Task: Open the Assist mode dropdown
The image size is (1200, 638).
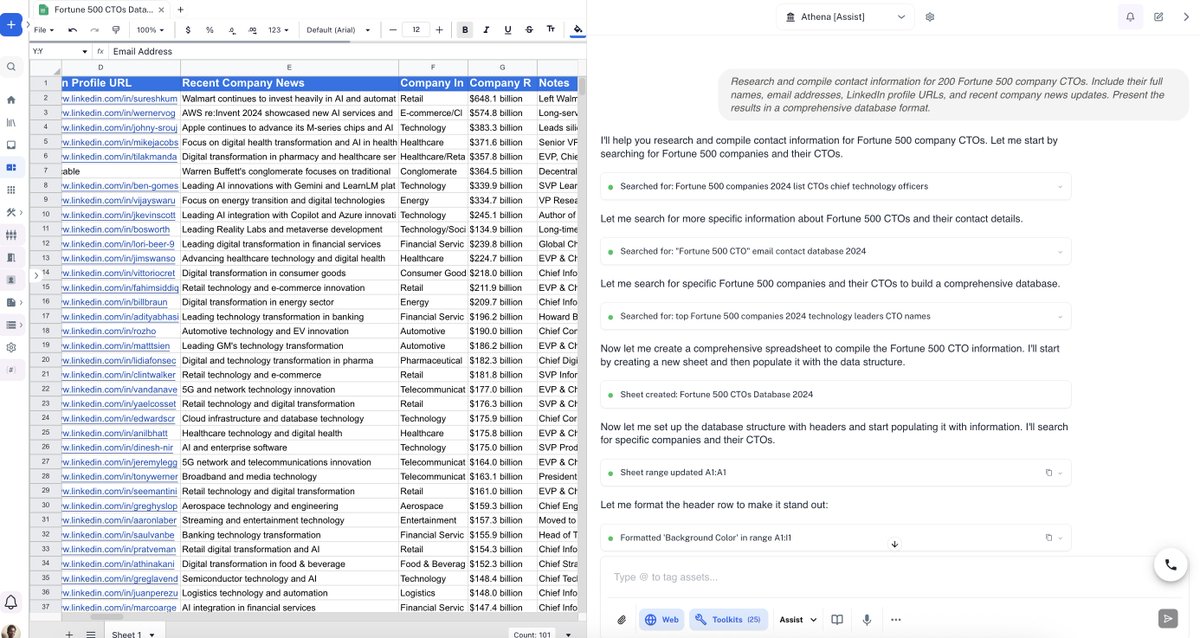Action: 798,620
